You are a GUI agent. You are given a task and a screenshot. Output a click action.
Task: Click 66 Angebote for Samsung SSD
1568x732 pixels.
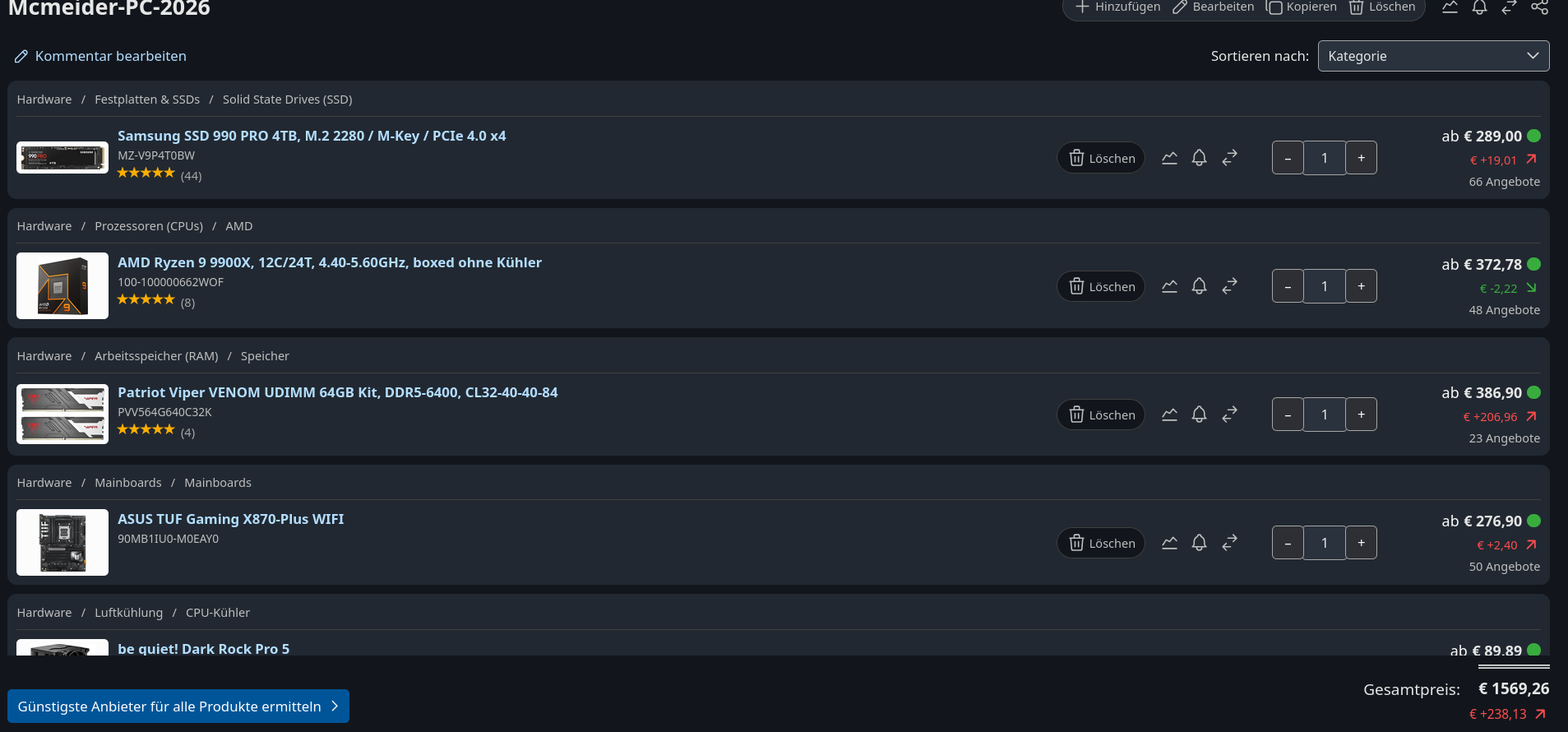click(x=1505, y=182)
